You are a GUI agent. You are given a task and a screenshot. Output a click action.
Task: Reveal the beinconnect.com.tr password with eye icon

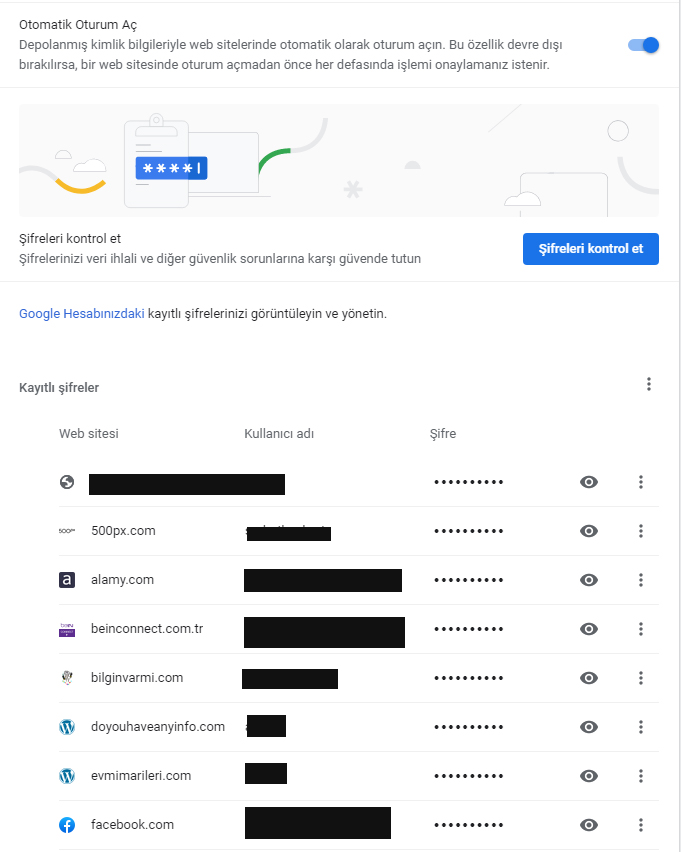[589, 629]
